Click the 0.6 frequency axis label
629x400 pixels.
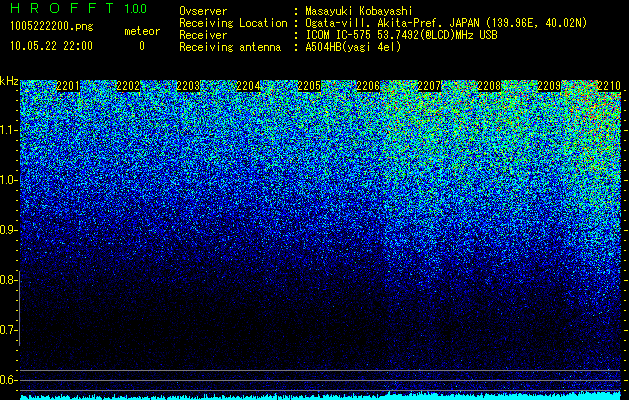(x=8, y=380)
